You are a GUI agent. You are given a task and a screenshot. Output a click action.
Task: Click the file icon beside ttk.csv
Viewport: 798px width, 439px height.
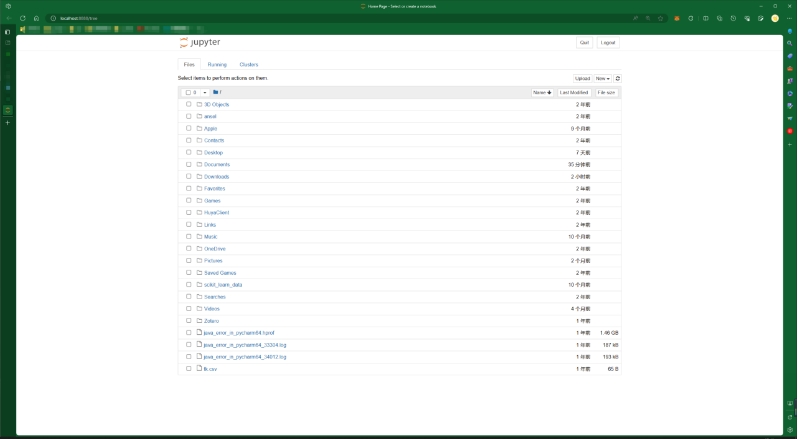[x=199, y=368]
